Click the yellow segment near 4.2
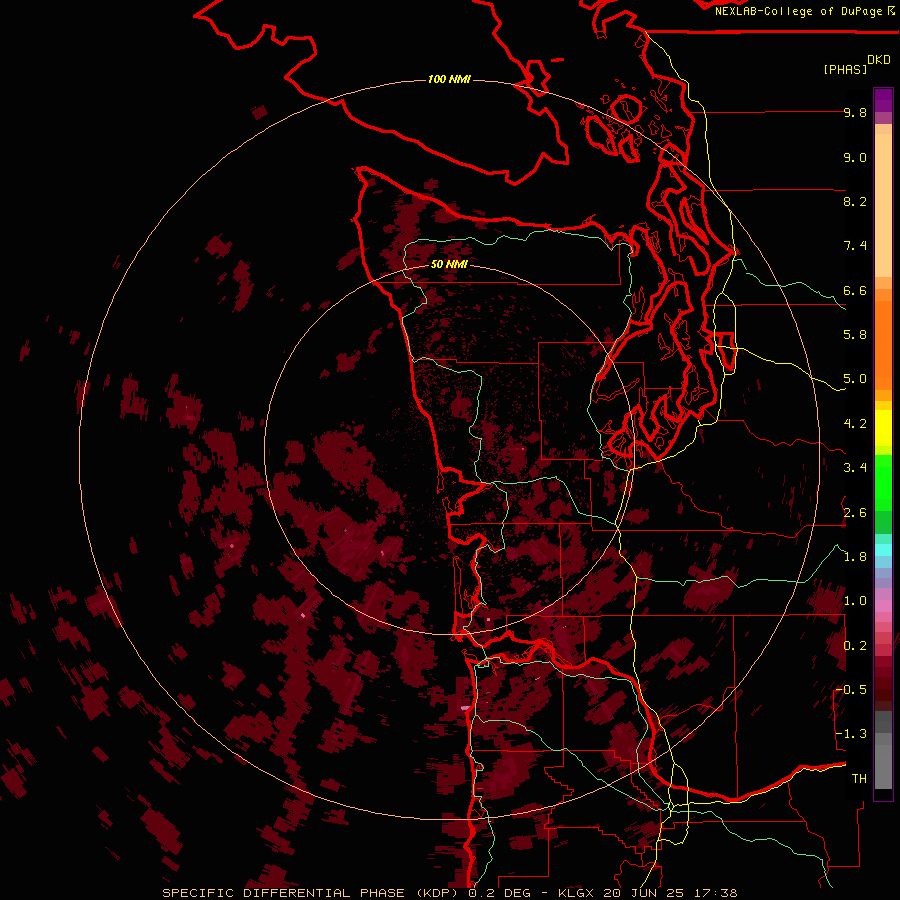 tap(883, 428)
